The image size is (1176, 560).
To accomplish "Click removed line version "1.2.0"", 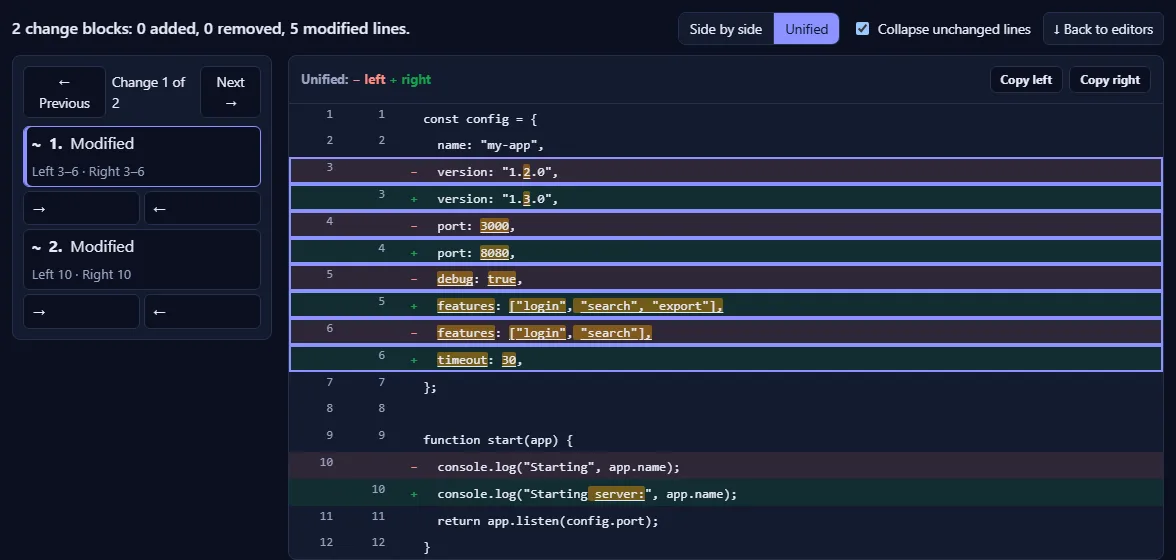I will point(725,172).
